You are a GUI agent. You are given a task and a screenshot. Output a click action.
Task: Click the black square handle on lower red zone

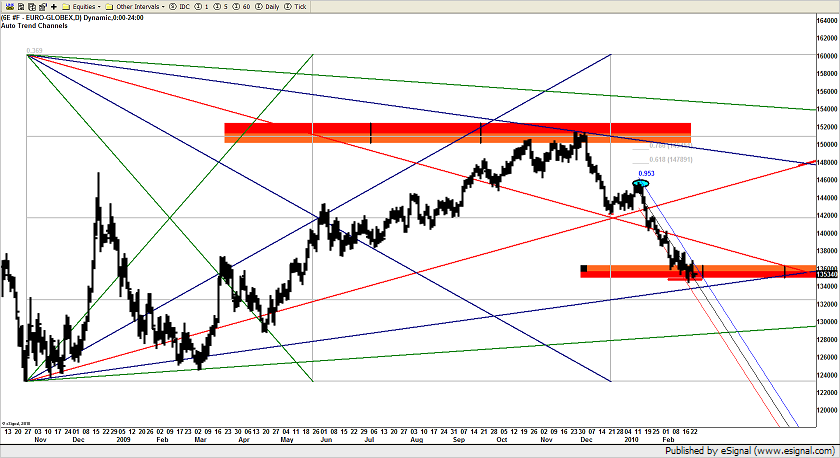pyautogui.click(x=584, y=267)
